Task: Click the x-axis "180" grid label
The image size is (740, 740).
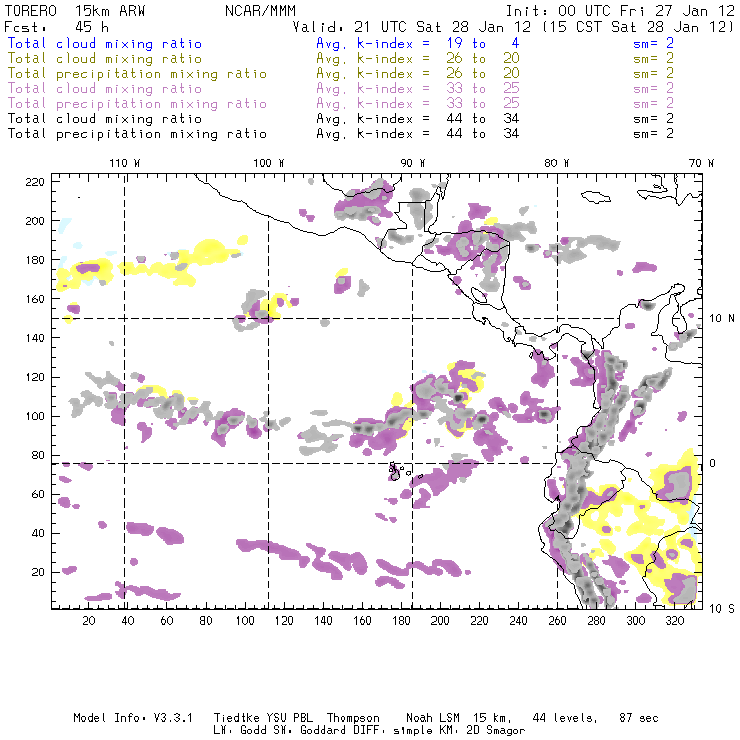Action: click(x=401, y=621)
